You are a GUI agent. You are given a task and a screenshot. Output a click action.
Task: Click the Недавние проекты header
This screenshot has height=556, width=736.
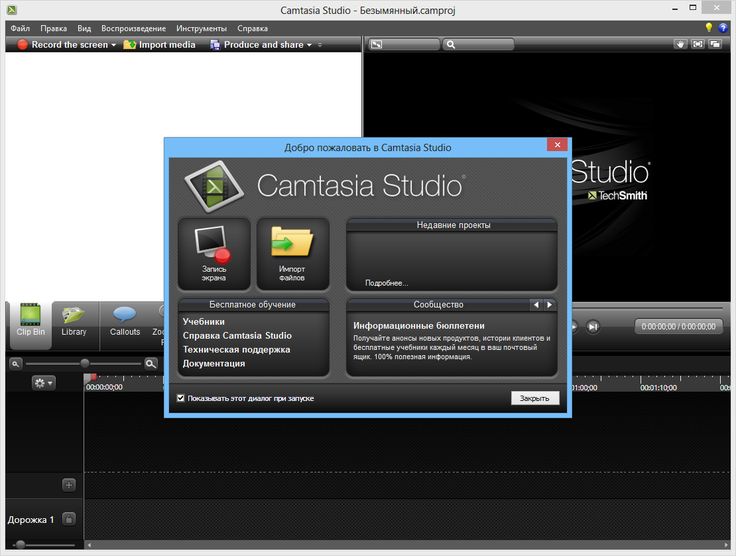point(453,225)
